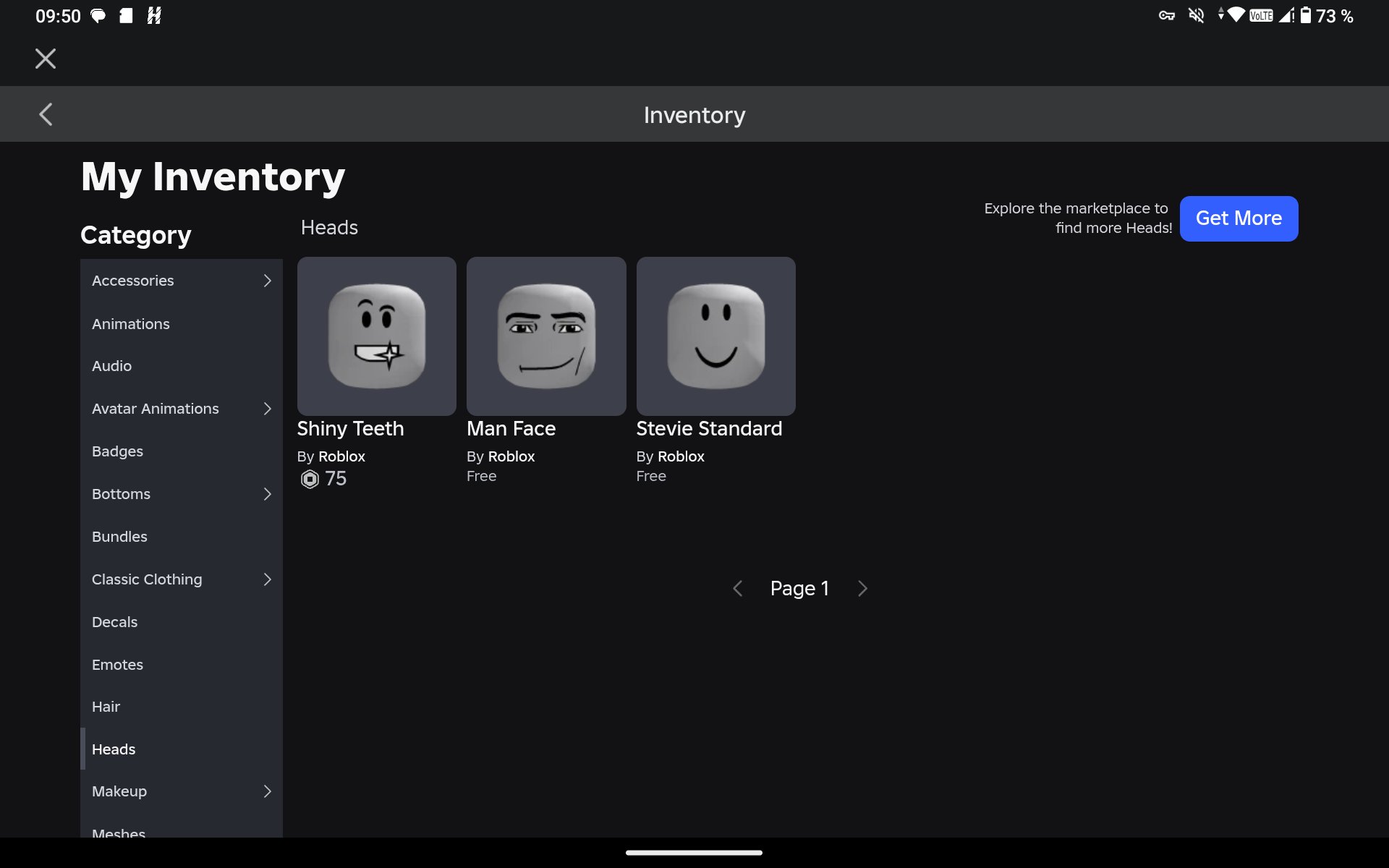Go to the next inventory page
The width and height of the screenshot is (1389, 868).
click(x=862, y=589)
